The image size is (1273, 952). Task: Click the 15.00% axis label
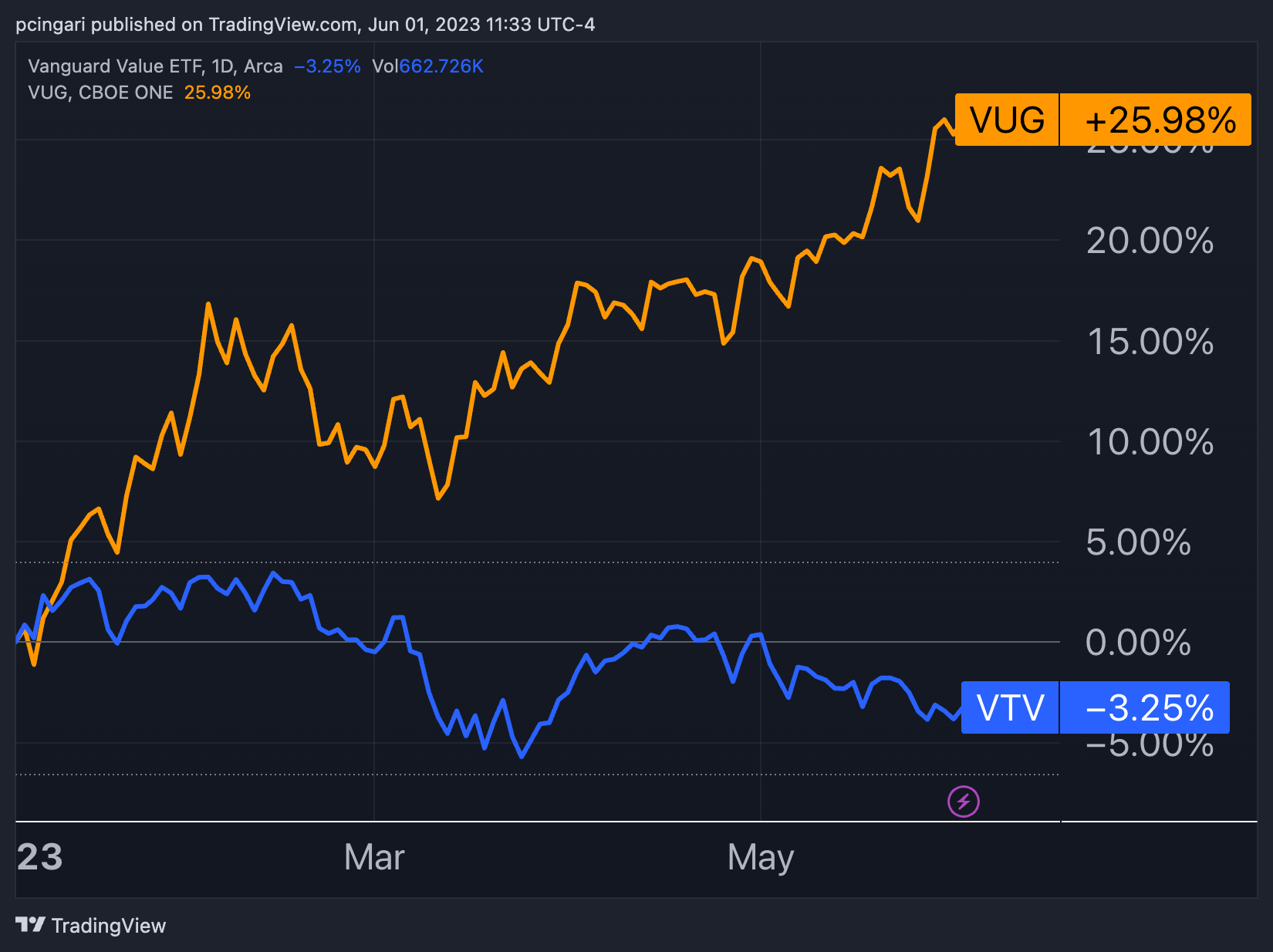[x=1150, y=341]
